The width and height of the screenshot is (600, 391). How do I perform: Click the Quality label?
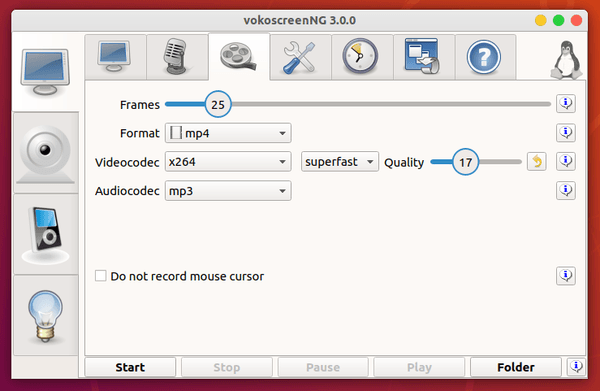point(404,163)
